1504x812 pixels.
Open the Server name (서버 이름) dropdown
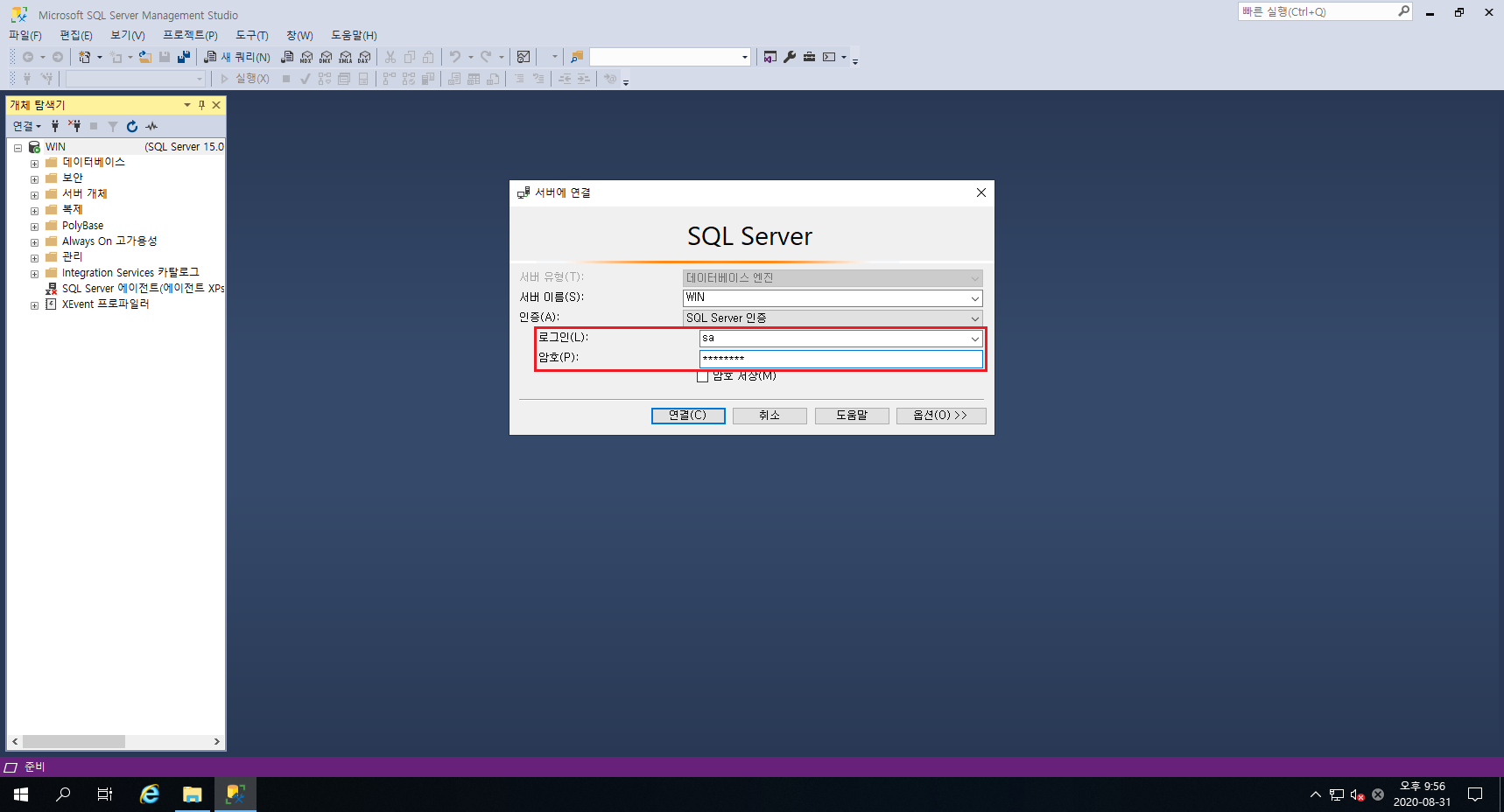pyautogui.click(x=974, y=298)
